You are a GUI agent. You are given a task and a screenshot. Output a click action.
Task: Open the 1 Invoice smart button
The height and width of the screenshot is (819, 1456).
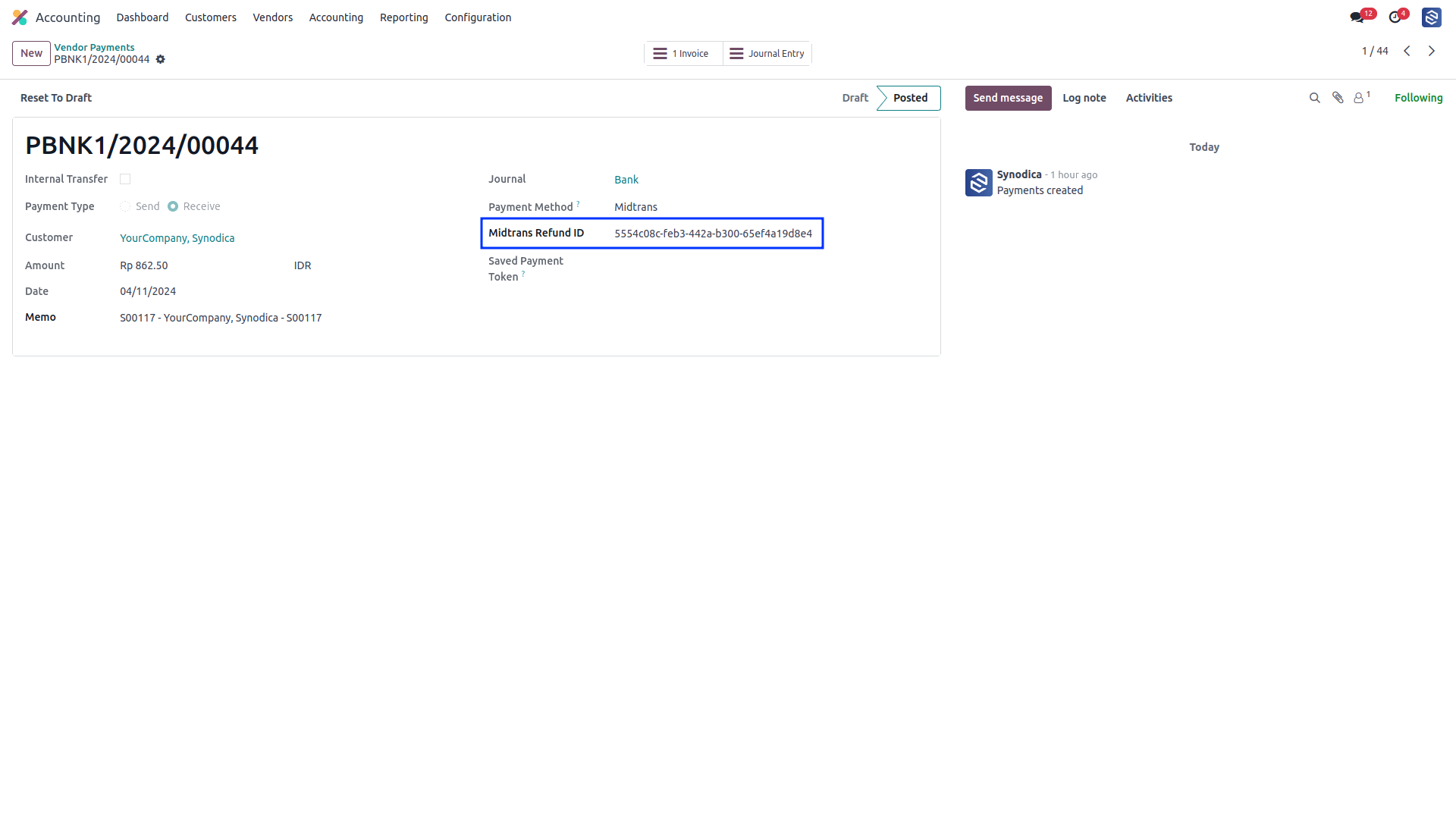pos(683,54)
